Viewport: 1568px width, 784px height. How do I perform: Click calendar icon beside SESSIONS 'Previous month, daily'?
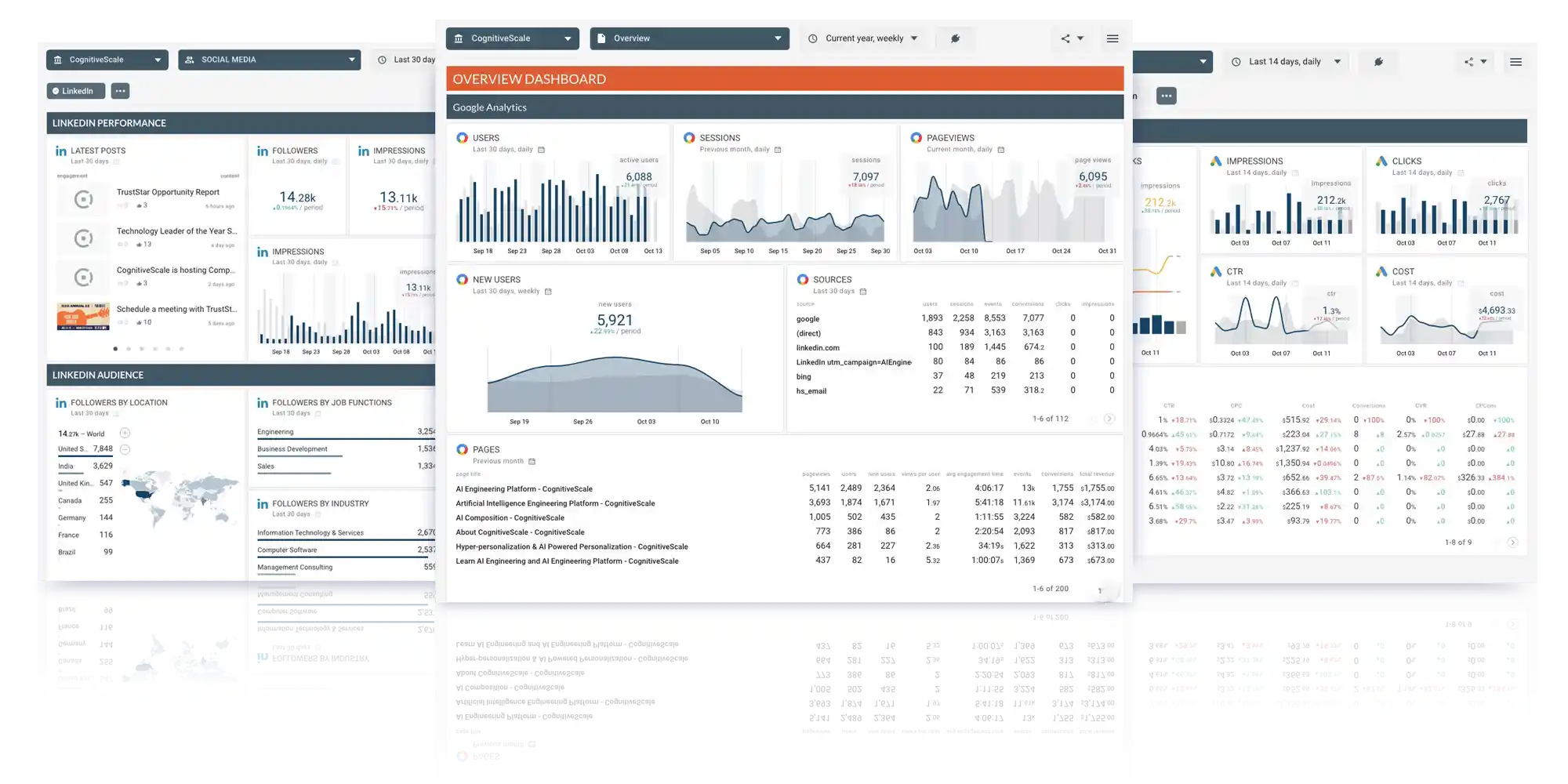click(x=778, y=150)
